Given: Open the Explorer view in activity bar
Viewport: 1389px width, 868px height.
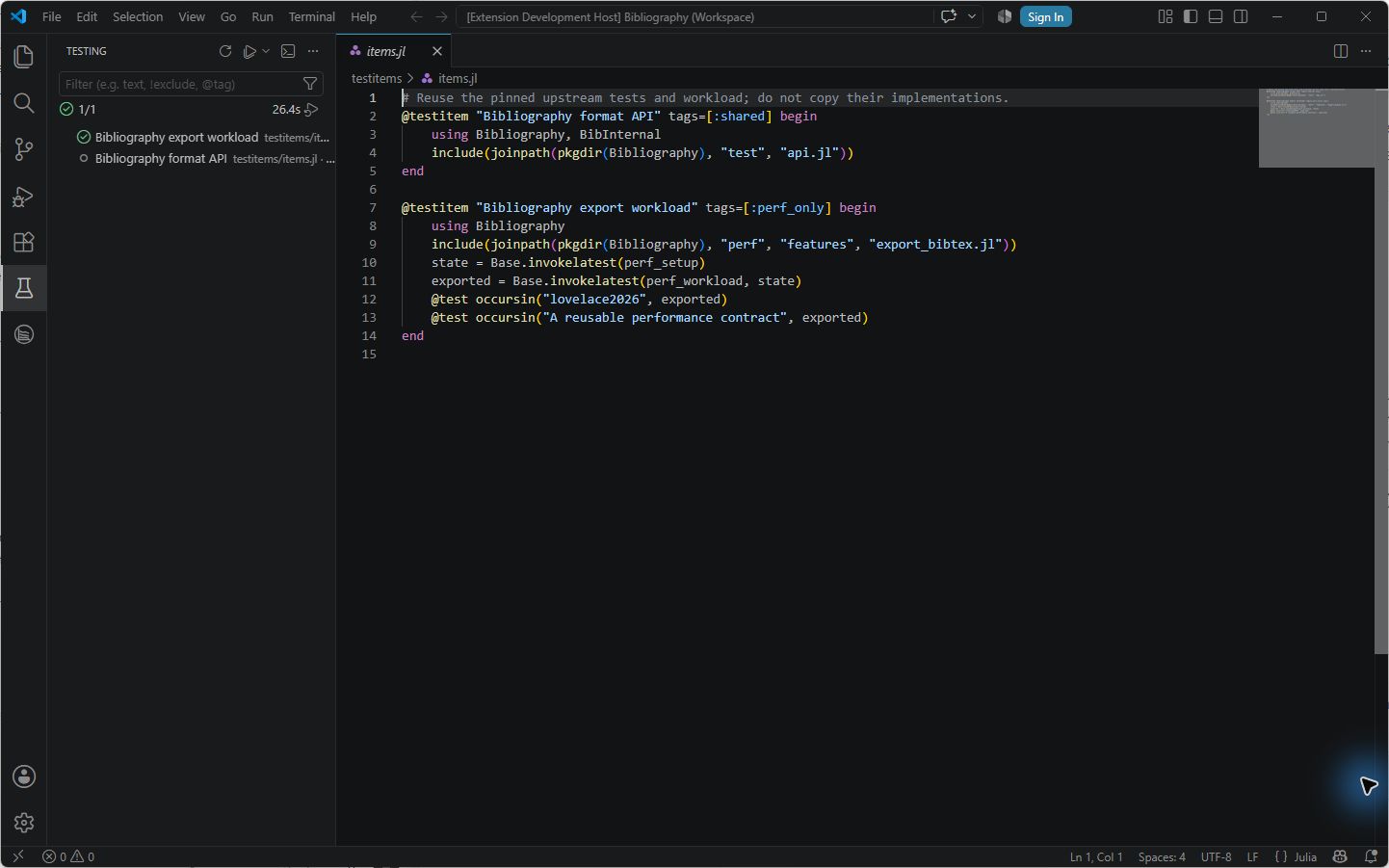Looking at the screenshot, I should [24, 57].
